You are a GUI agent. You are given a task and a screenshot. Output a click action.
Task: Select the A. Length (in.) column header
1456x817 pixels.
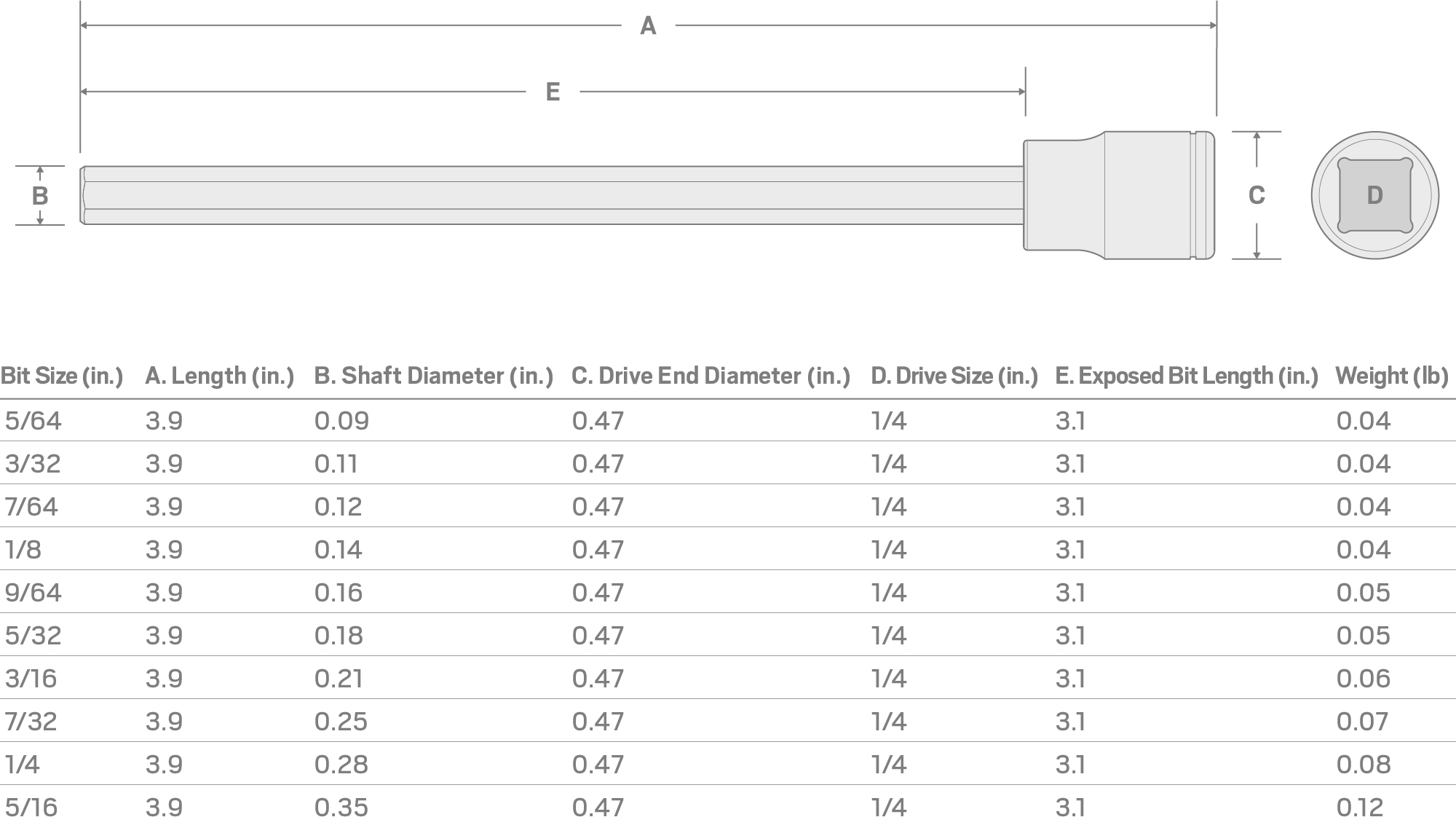pos(219,376)
